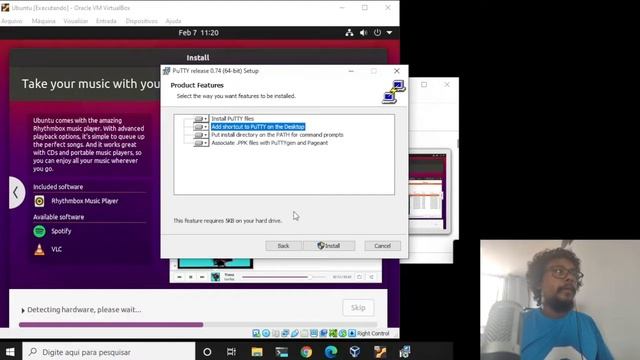Open Task View on the taskbar
Viewport: 640px width, 360px height.
point(231,352)
